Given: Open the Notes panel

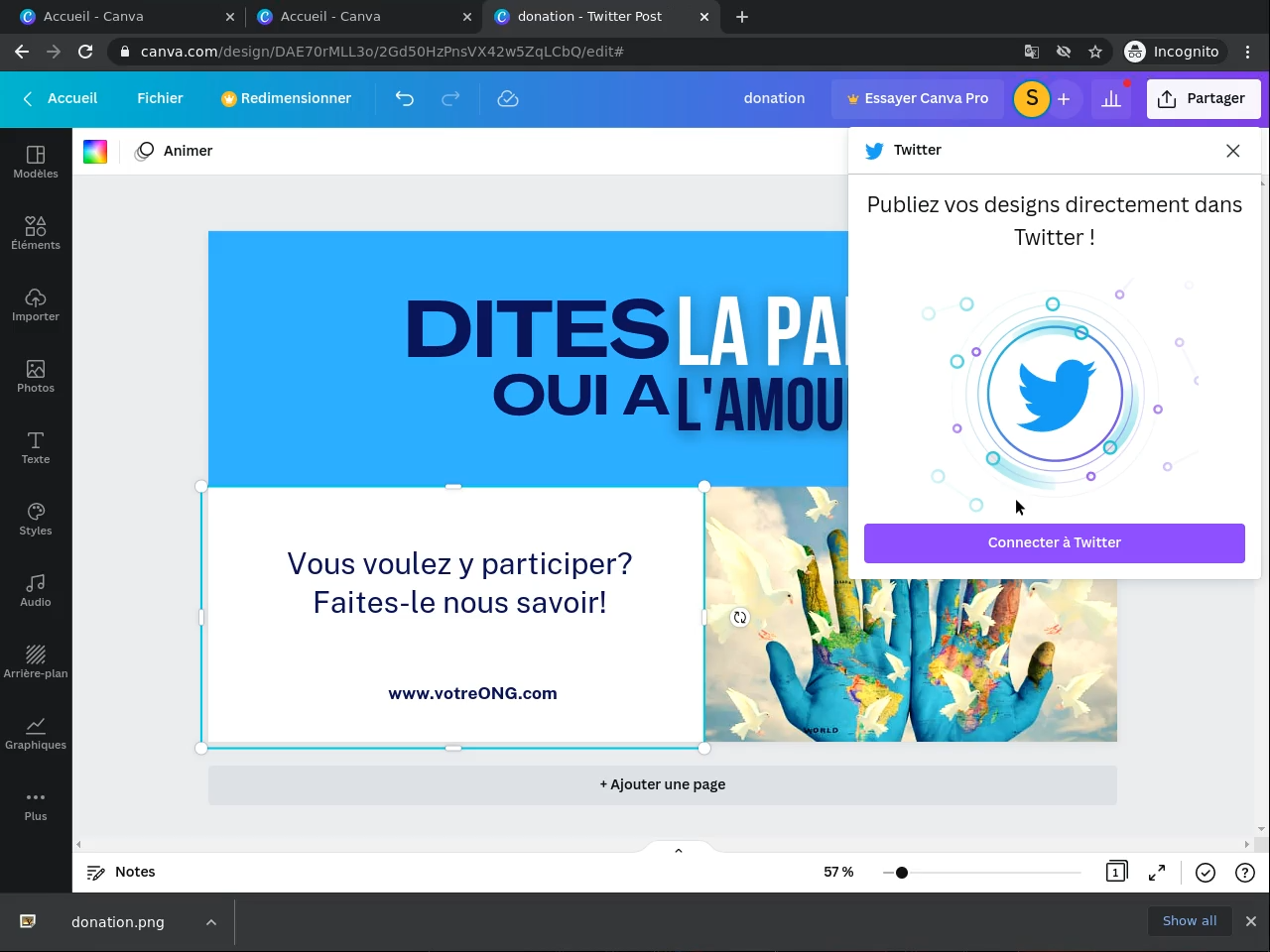Looking at the screenshot, I should [121, 873].
